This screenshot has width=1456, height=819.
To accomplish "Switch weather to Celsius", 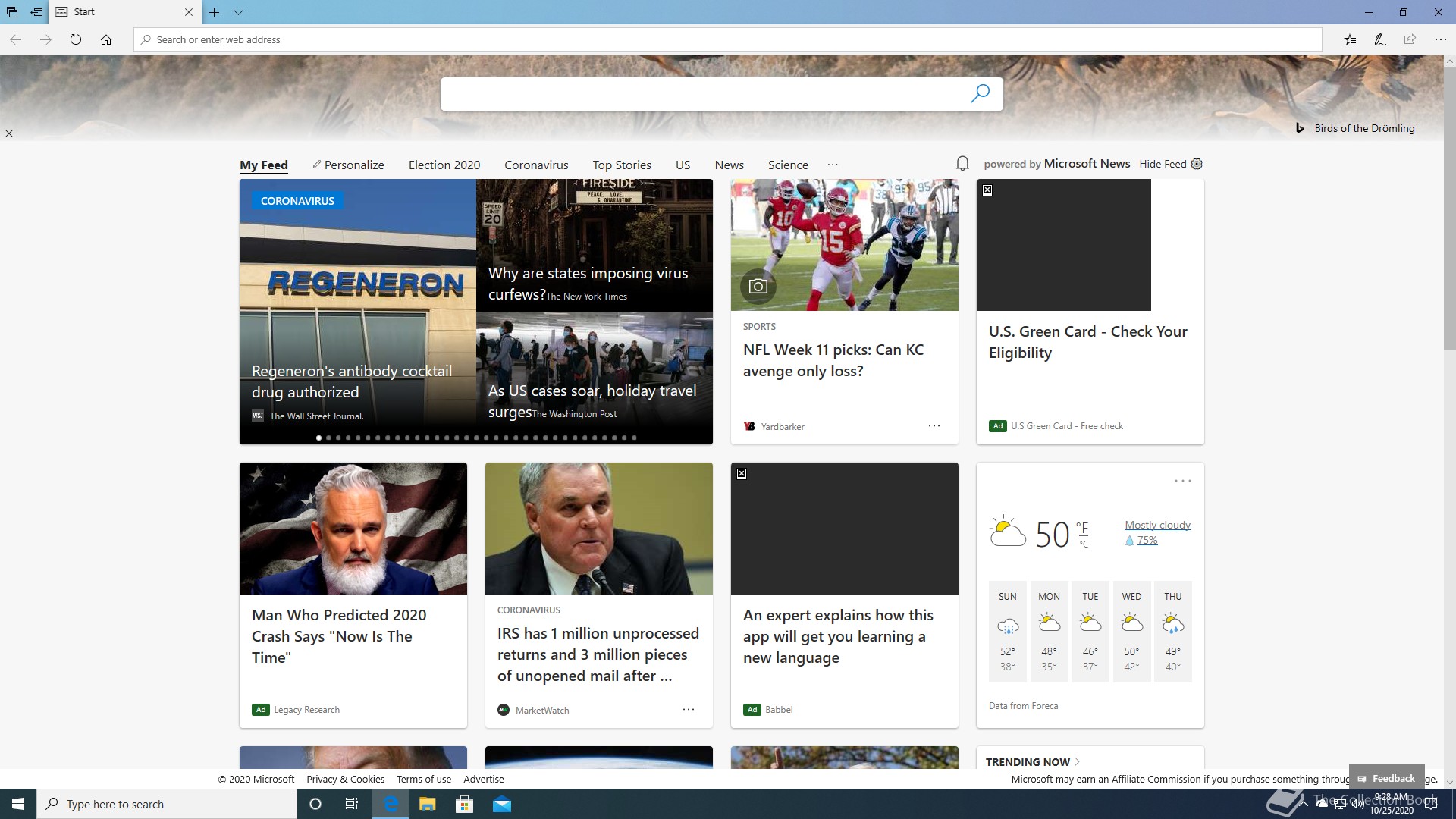I will point(1084,544).
